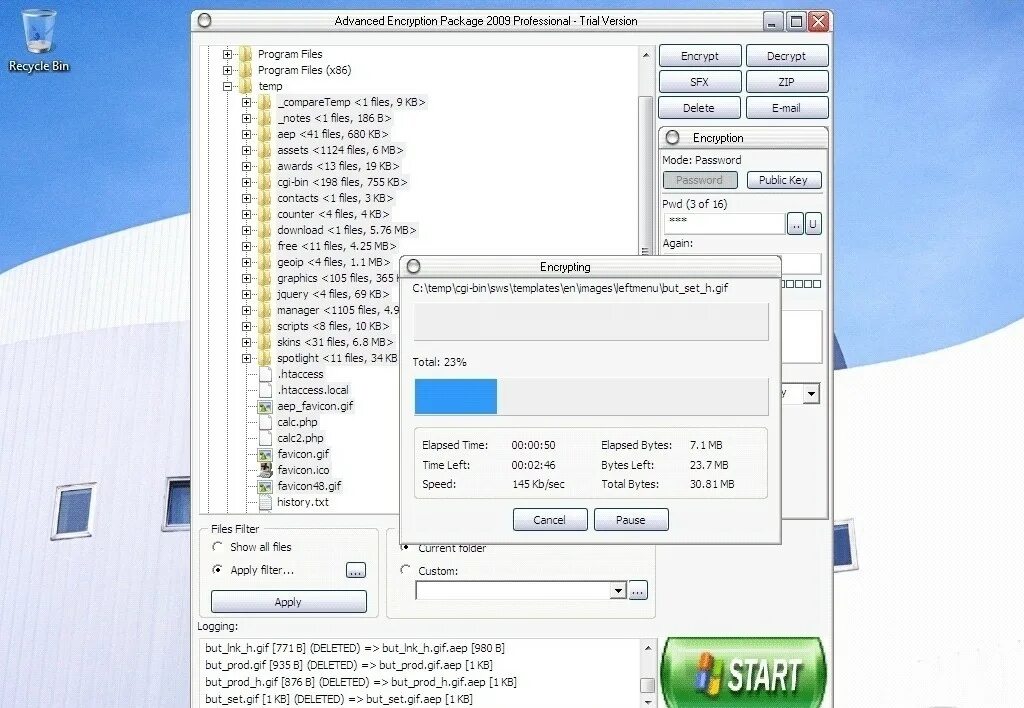Expand the Program Files tree node
The width and height of the screenshot is (1024, 708).
227,54
